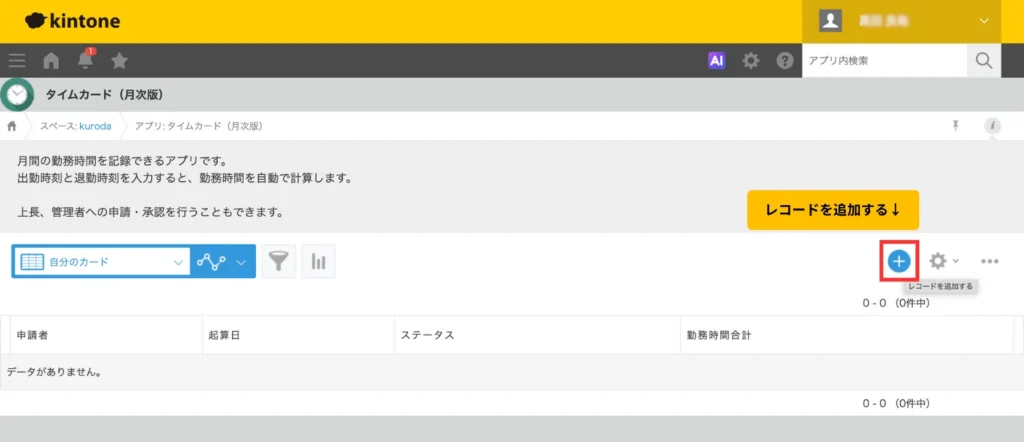Click the search magnifier button
The image size is (1024, 442).
(984, 61)
